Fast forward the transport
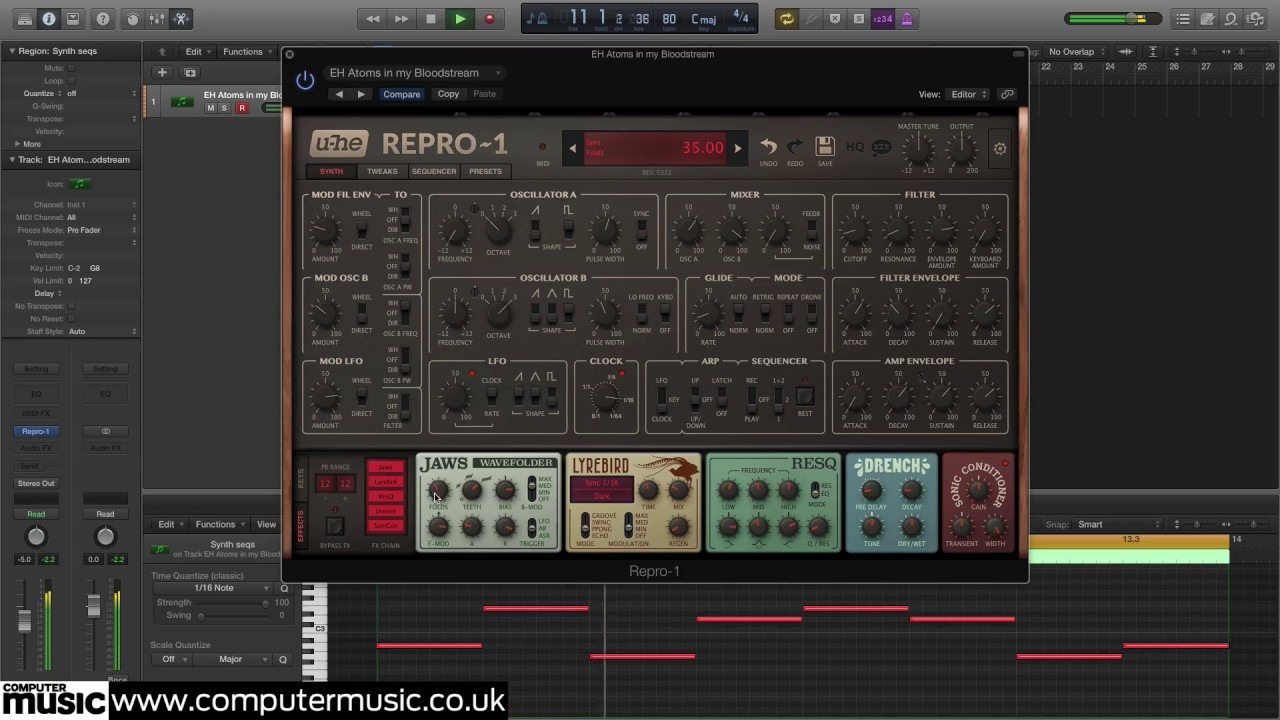1280x720 pixels. (x=401, y=18)
